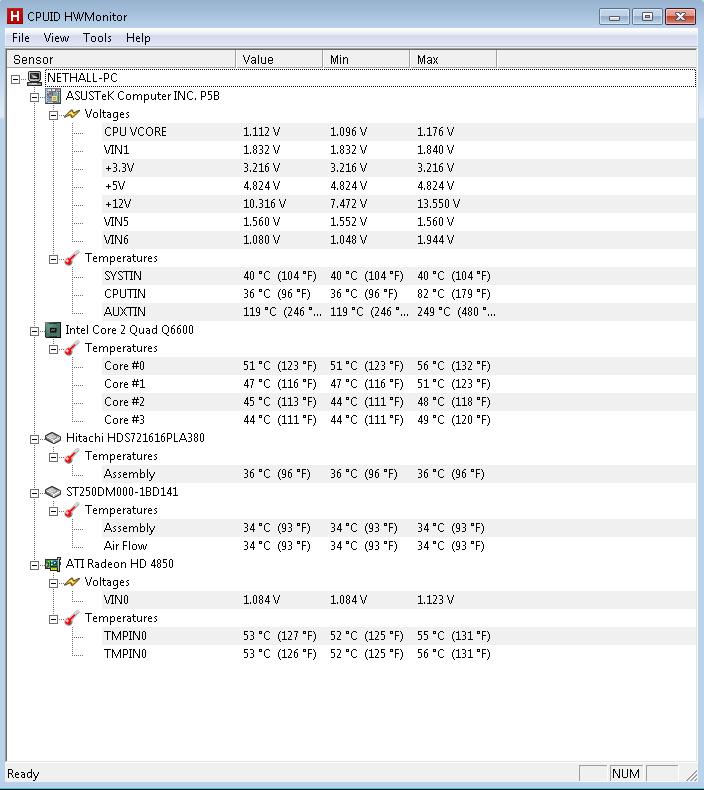
Task: Collapse the Radeon Voltages group
Action: click(x=53, y=583)
